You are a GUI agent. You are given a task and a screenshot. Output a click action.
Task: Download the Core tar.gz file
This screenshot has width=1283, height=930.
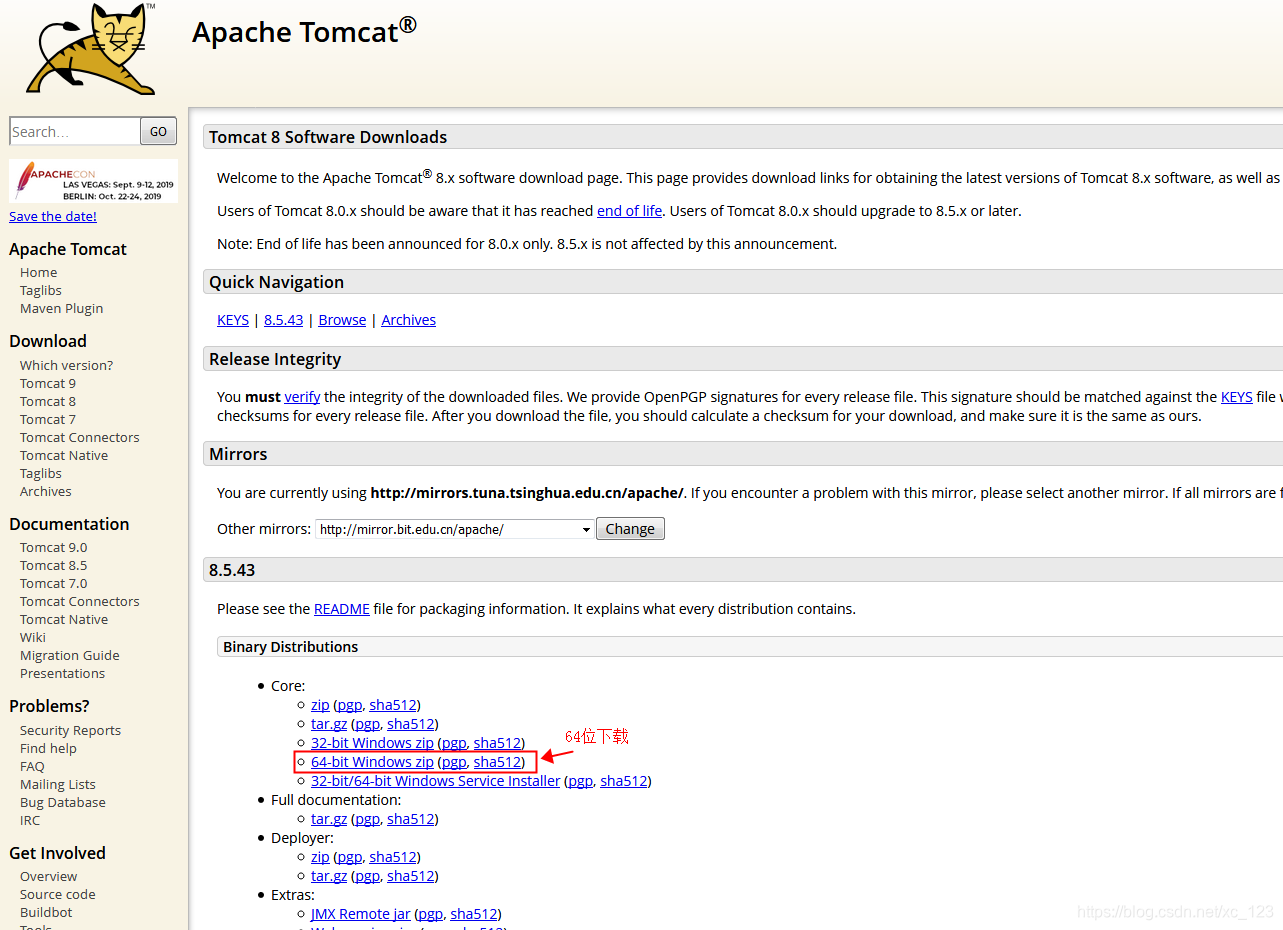(x=329, y=724)
